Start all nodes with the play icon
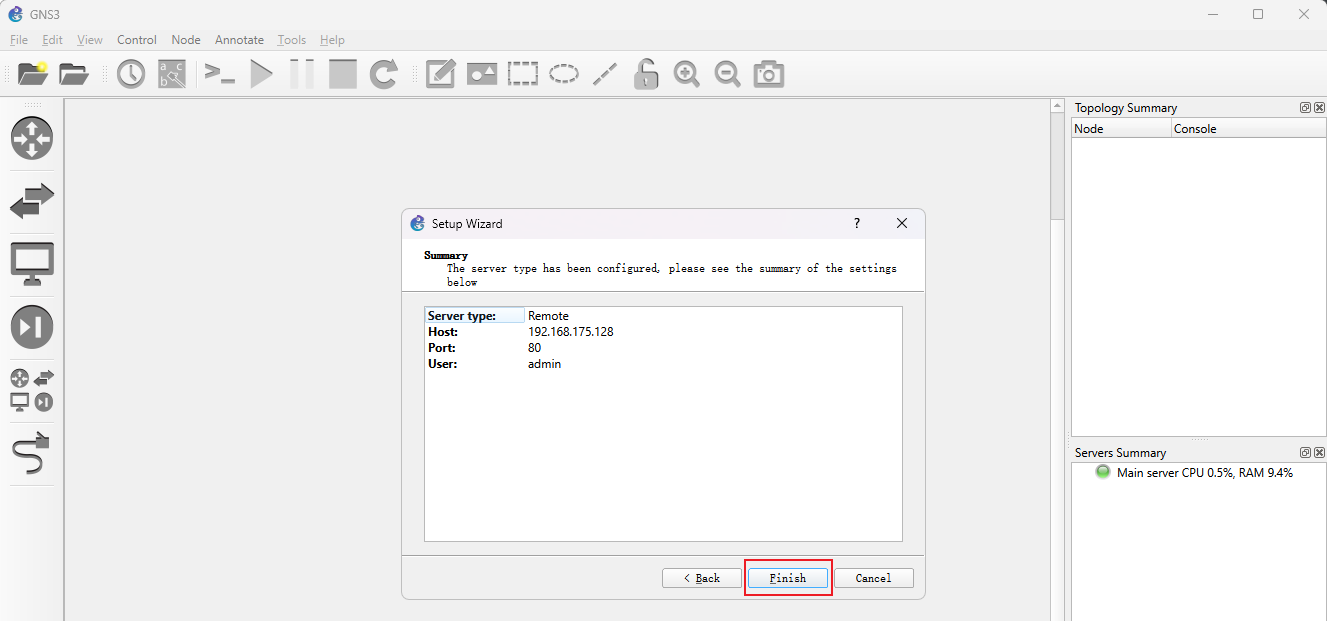This screenshot has height=621, width=1327. [261, 74]
